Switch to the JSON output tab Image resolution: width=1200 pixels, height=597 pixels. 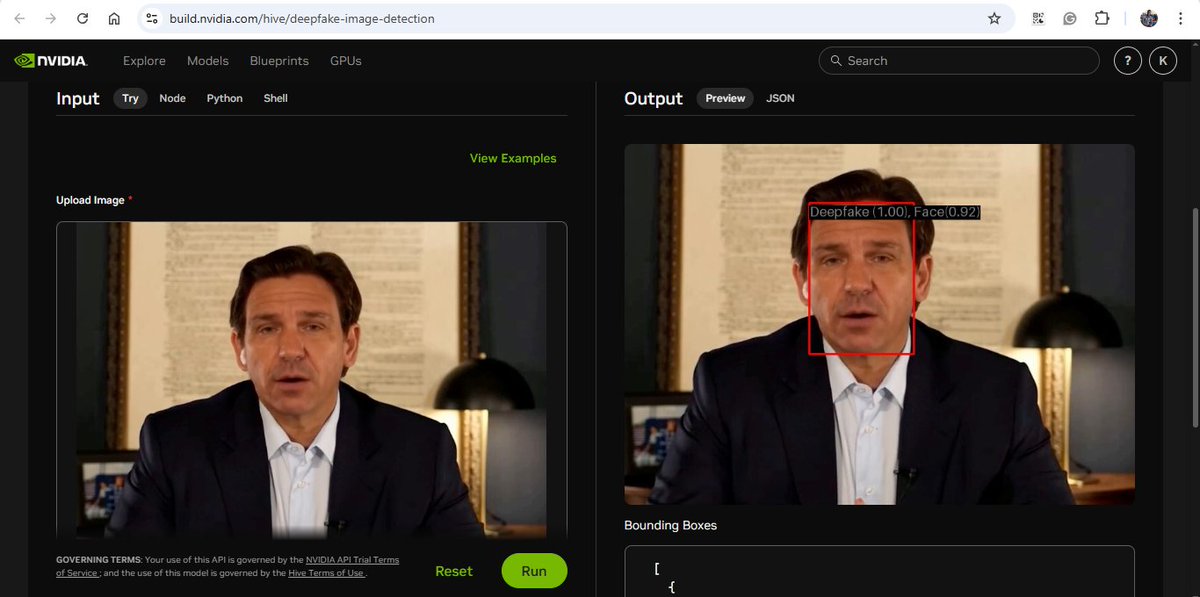pyautogui.click(x=780, y=98)
